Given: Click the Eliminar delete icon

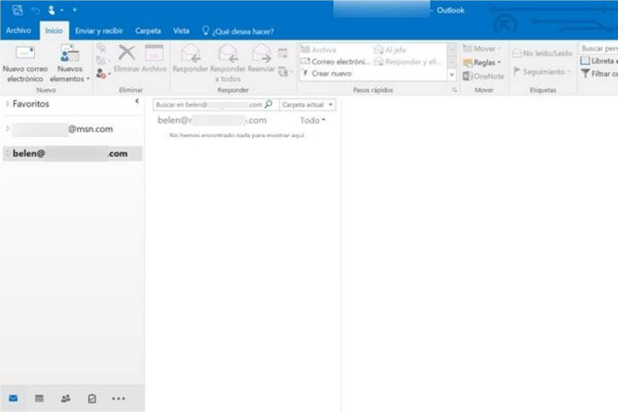Looking at the screenshot, I should (x=126, y=57).
